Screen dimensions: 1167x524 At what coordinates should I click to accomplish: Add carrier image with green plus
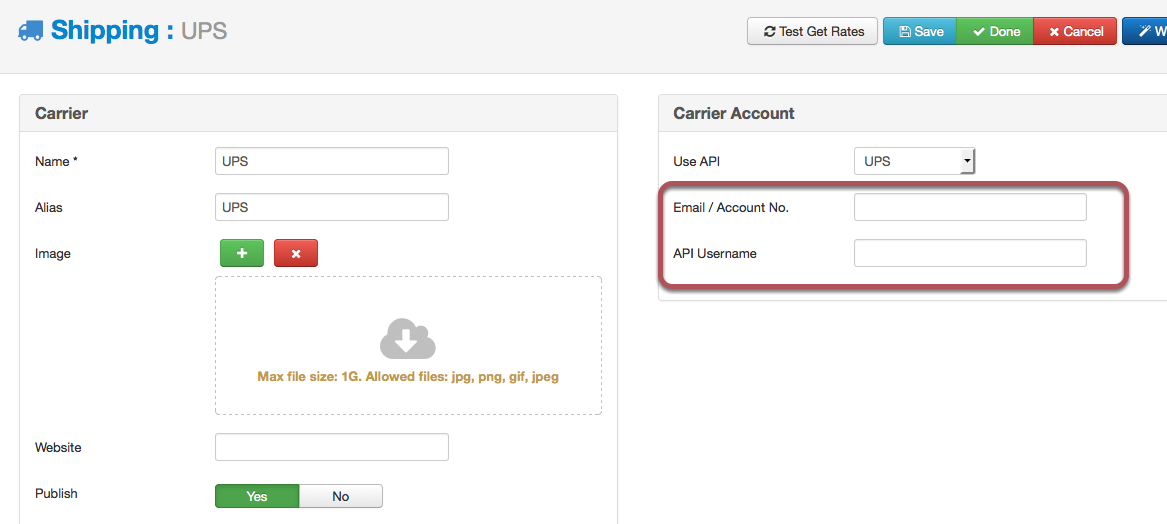coord(242,253)
